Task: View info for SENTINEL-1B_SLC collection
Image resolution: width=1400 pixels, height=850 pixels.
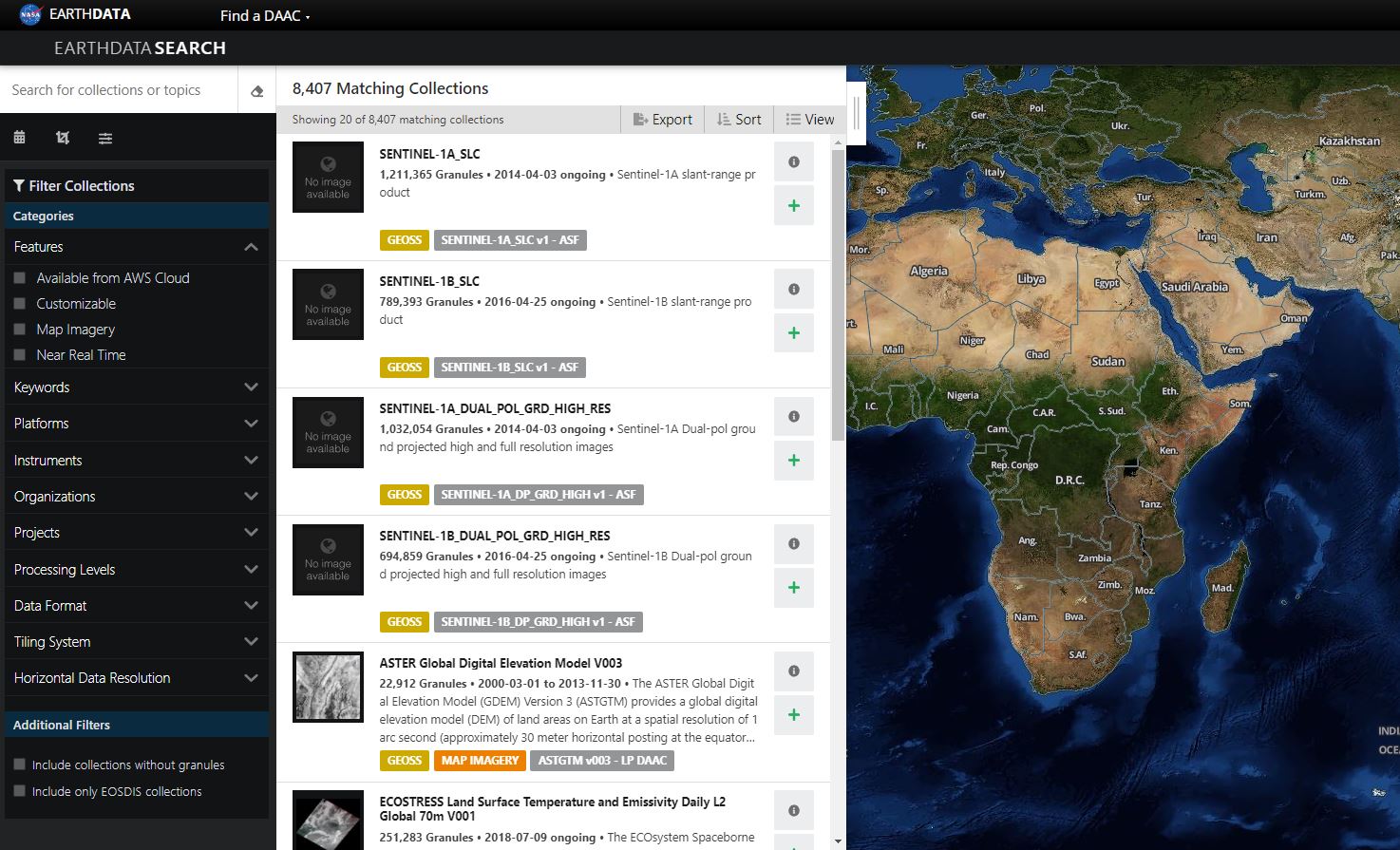Action: click(794, 289)
